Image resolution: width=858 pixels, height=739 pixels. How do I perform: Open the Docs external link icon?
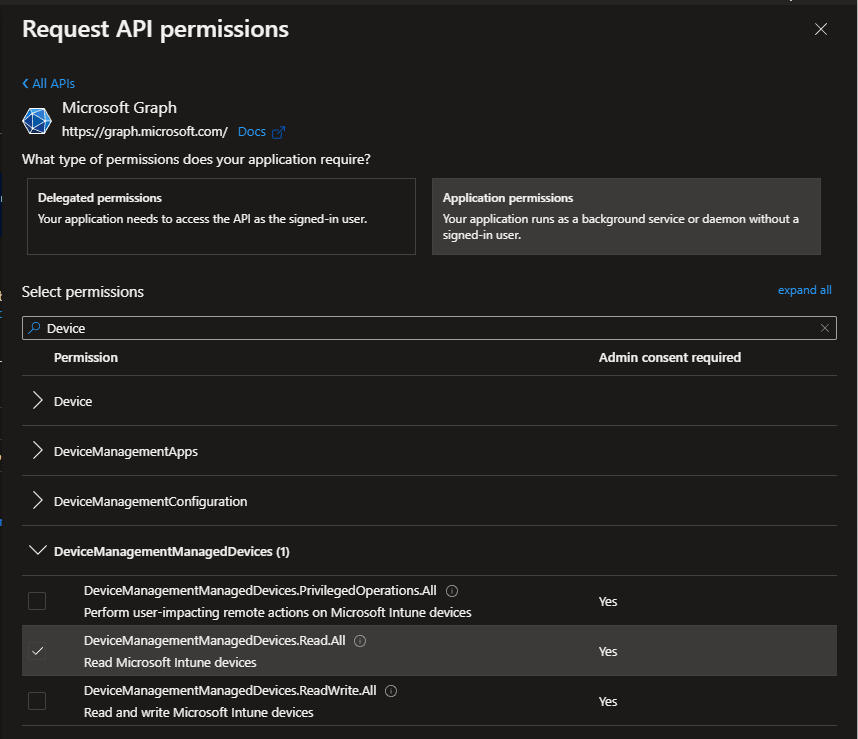pyautogui.click(x=279, y=132)
